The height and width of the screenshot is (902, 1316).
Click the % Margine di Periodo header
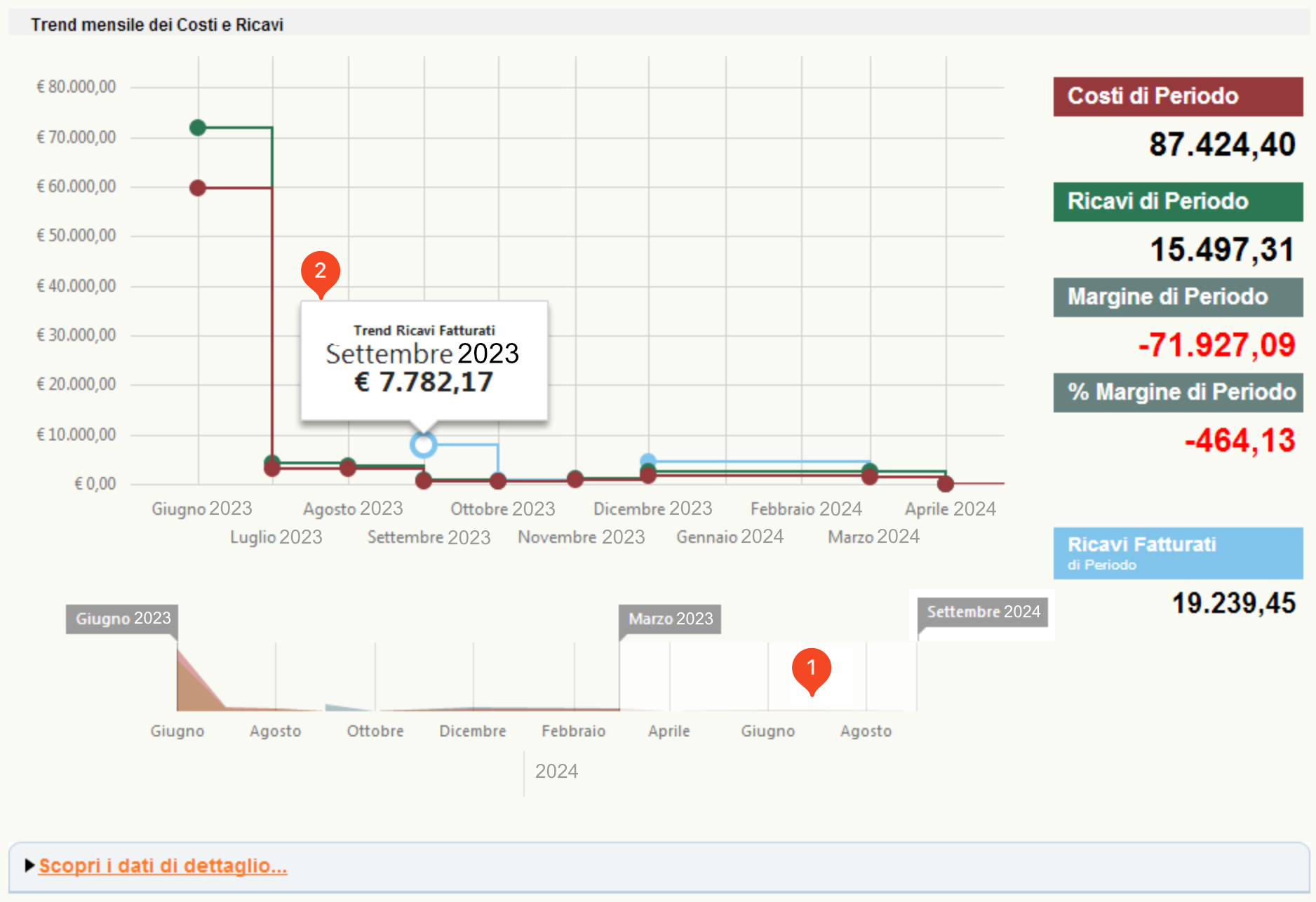click(x=1178, y=393)
